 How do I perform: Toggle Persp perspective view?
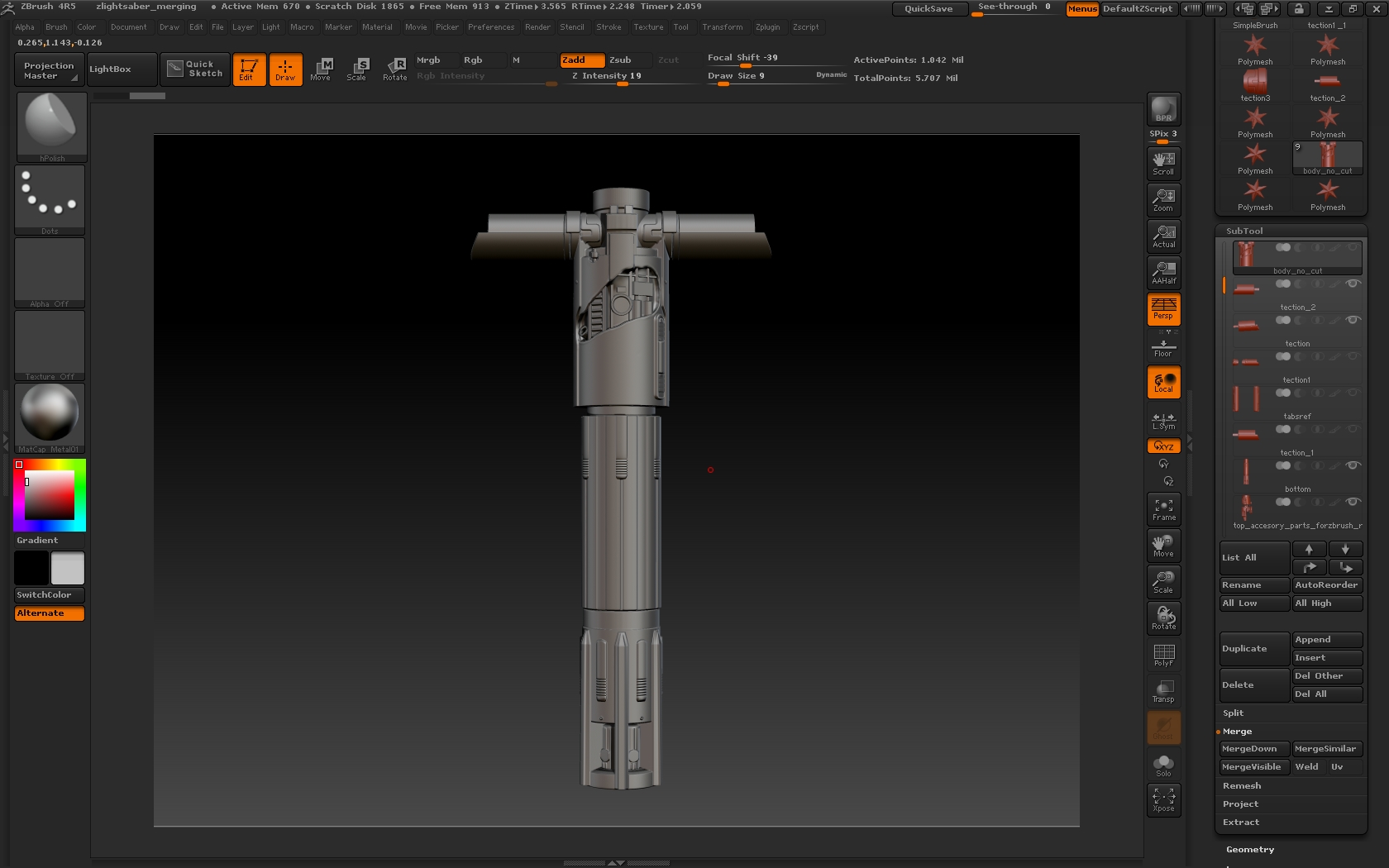[x=1163, y=309]
